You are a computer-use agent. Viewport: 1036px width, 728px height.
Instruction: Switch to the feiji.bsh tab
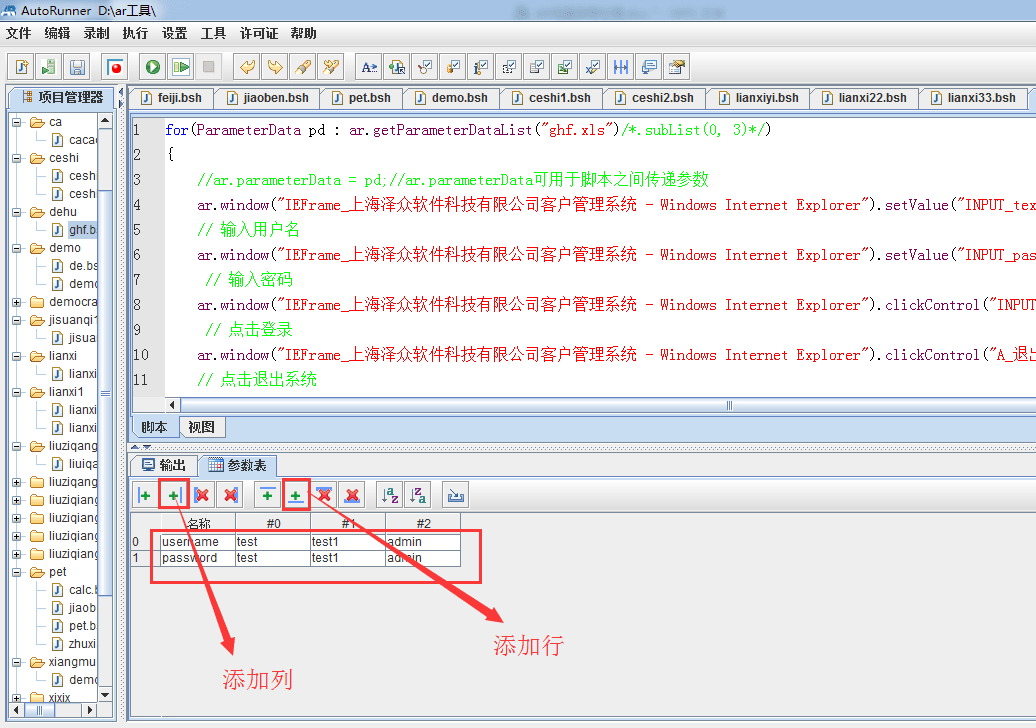(172, 98)
